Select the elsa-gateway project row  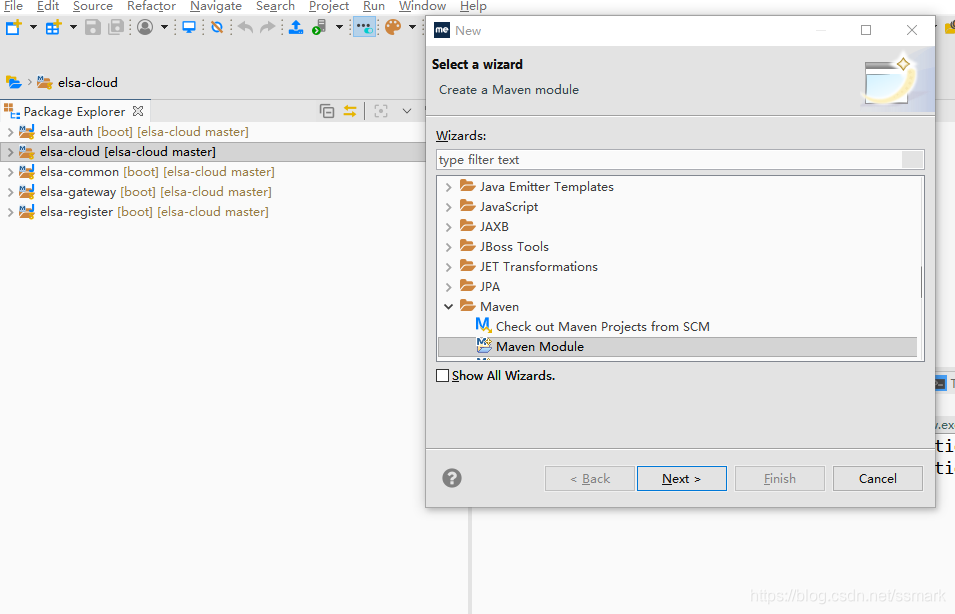pyautogui.click(x=146, y=192)
